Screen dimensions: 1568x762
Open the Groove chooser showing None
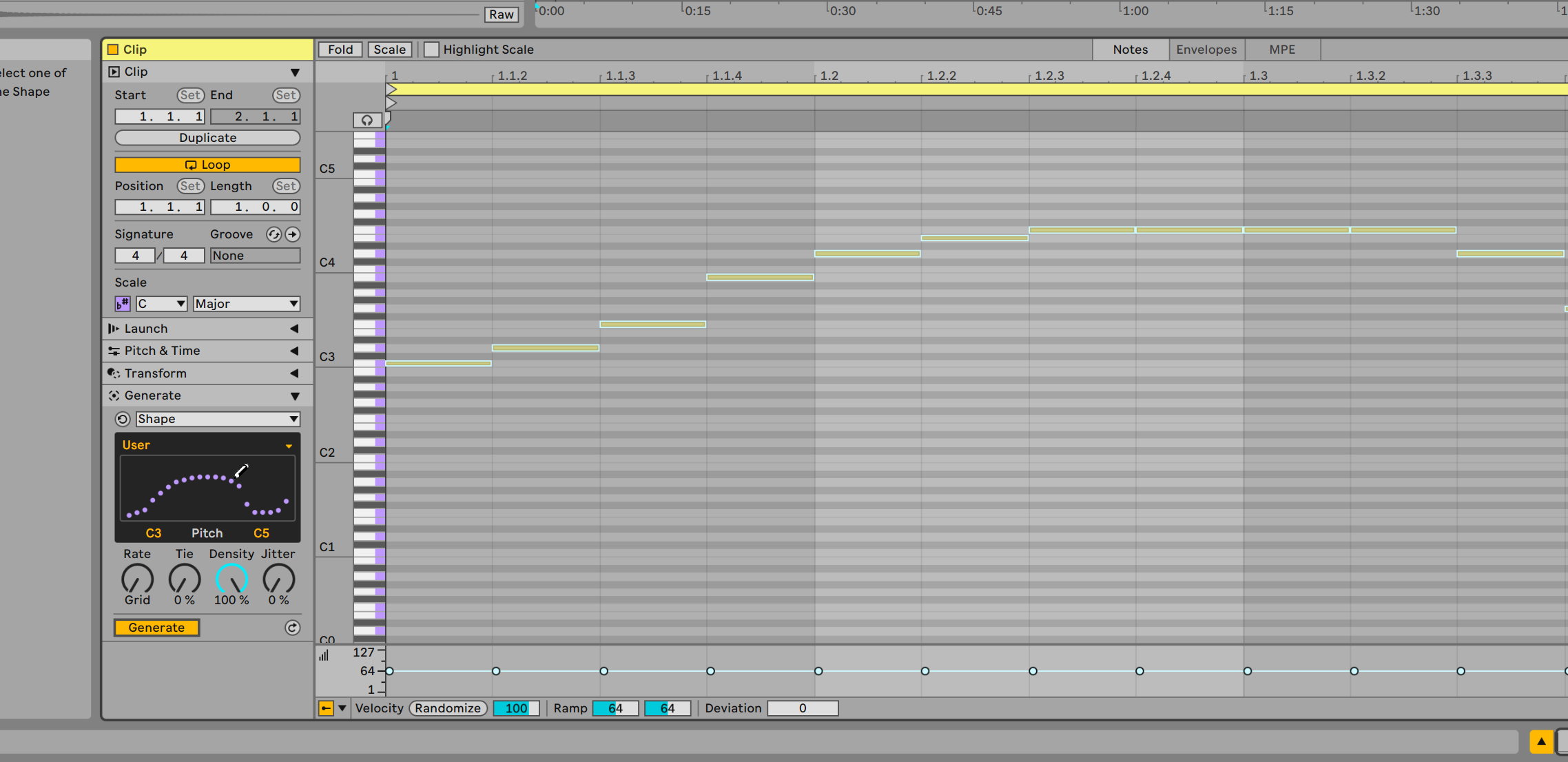pos(255,256)
